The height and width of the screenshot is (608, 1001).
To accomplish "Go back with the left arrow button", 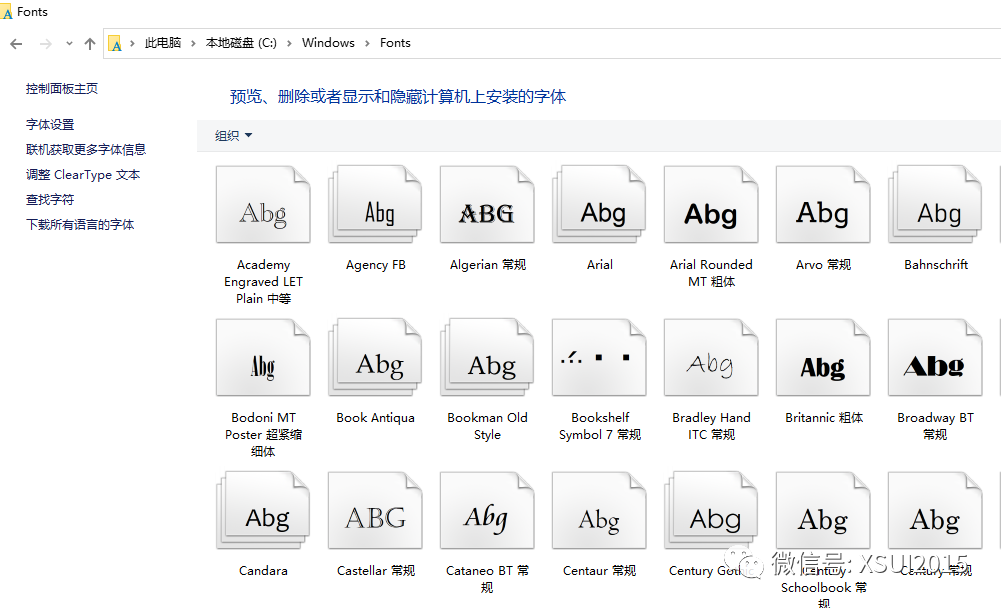I will [17, 43].
